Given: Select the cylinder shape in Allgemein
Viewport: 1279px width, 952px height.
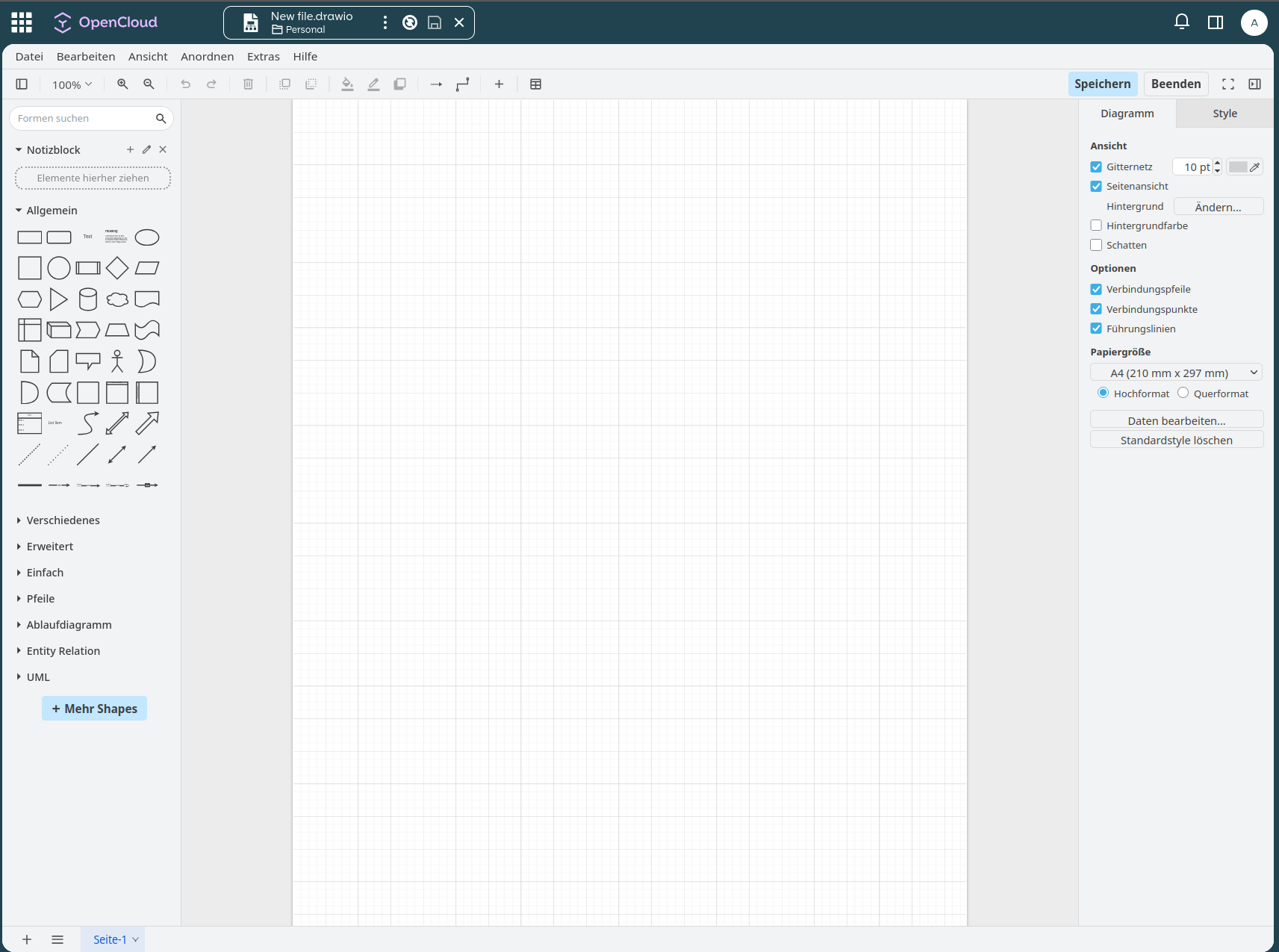Looking at the screenshot, I should pos(88,299).
